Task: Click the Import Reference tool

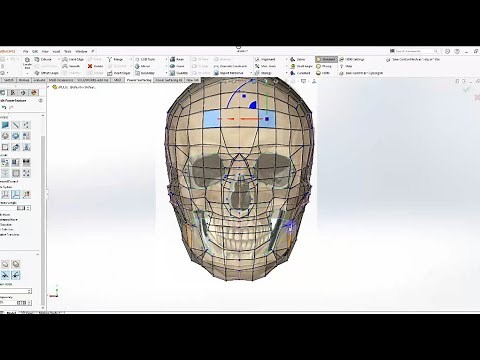Action: pyautogui.click(x=228, y=73)
